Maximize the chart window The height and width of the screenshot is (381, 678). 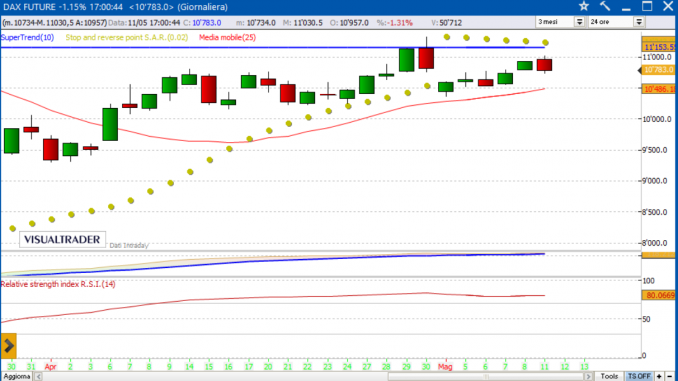(x=647, y=6)
